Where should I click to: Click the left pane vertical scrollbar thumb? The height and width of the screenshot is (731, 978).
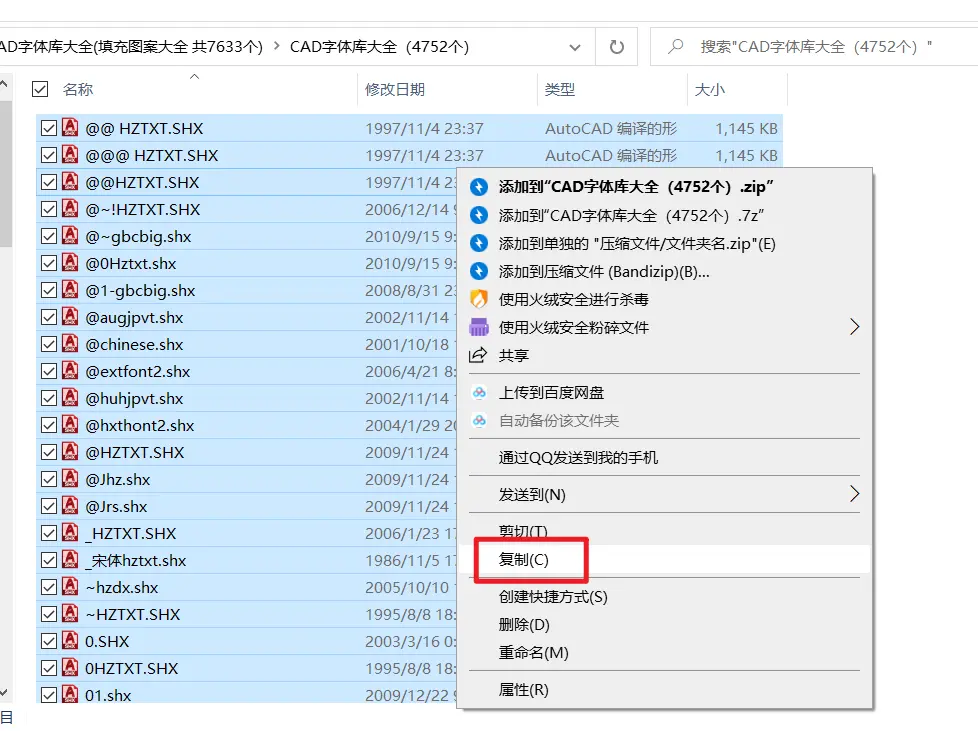click(x=5, y=173)
